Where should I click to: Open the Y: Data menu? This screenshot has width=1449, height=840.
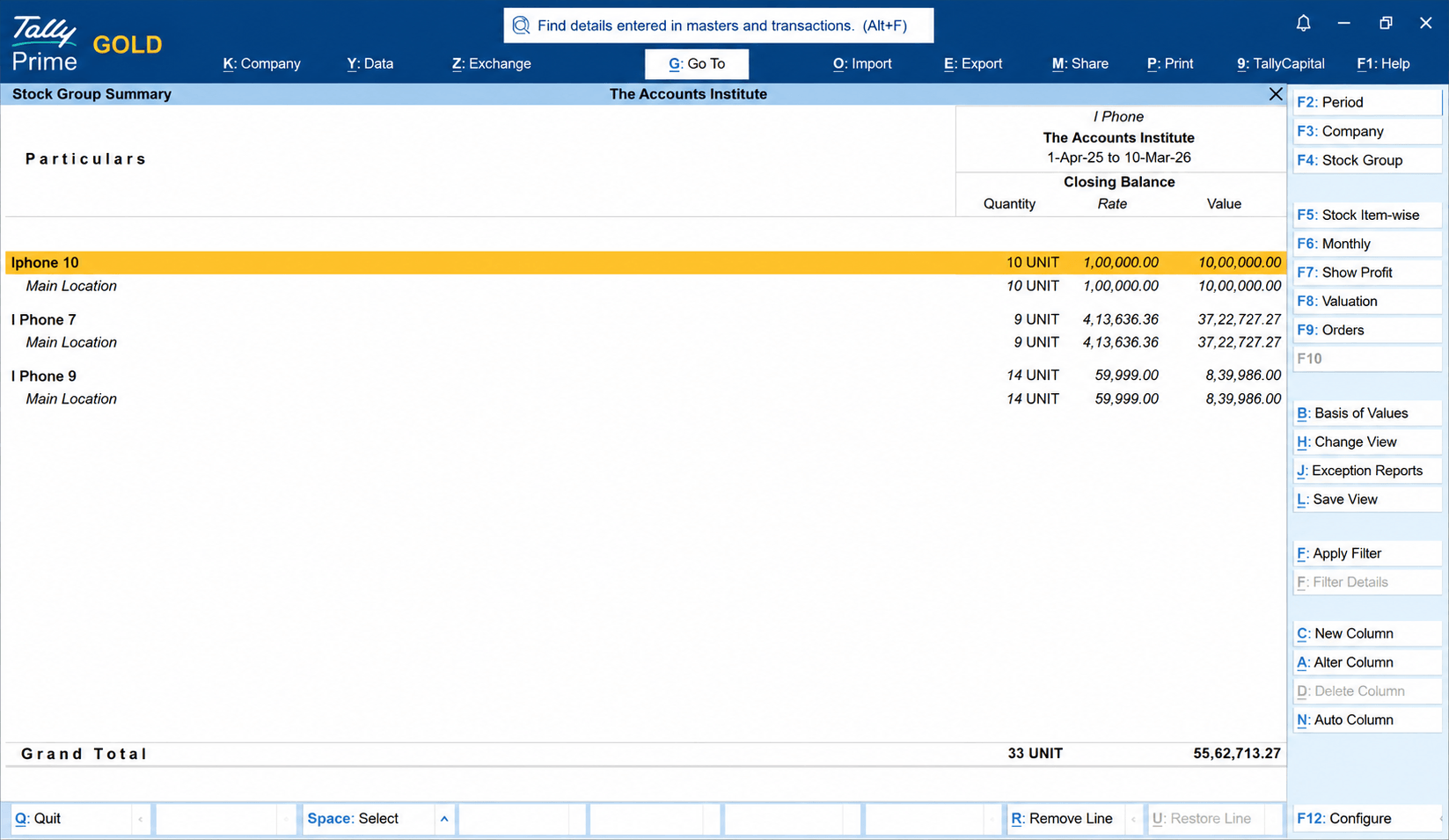[x=370, y=63]
